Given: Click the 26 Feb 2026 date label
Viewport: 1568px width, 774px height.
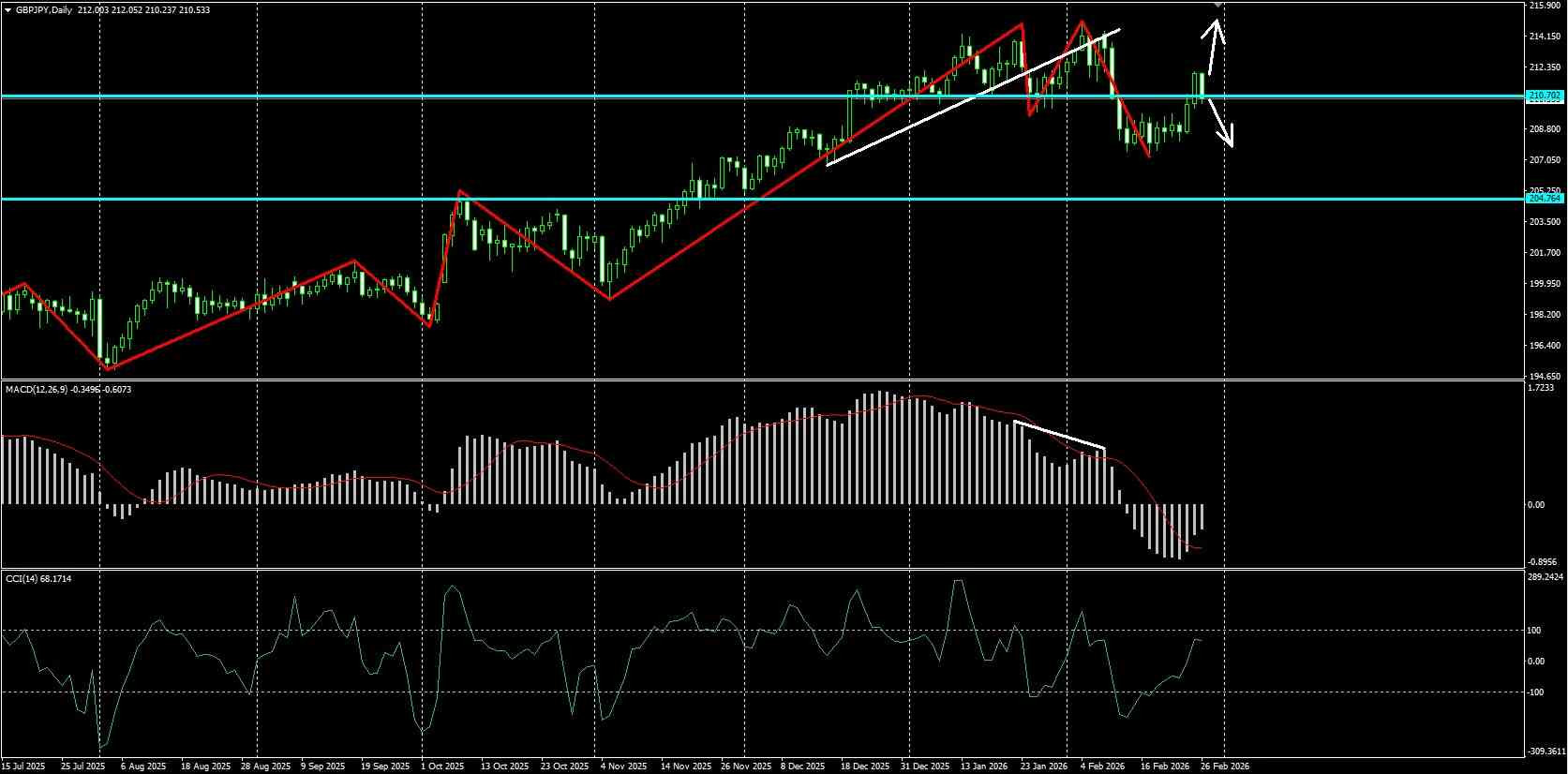Looking at the screenshot, I should [x=1225, y=767].
